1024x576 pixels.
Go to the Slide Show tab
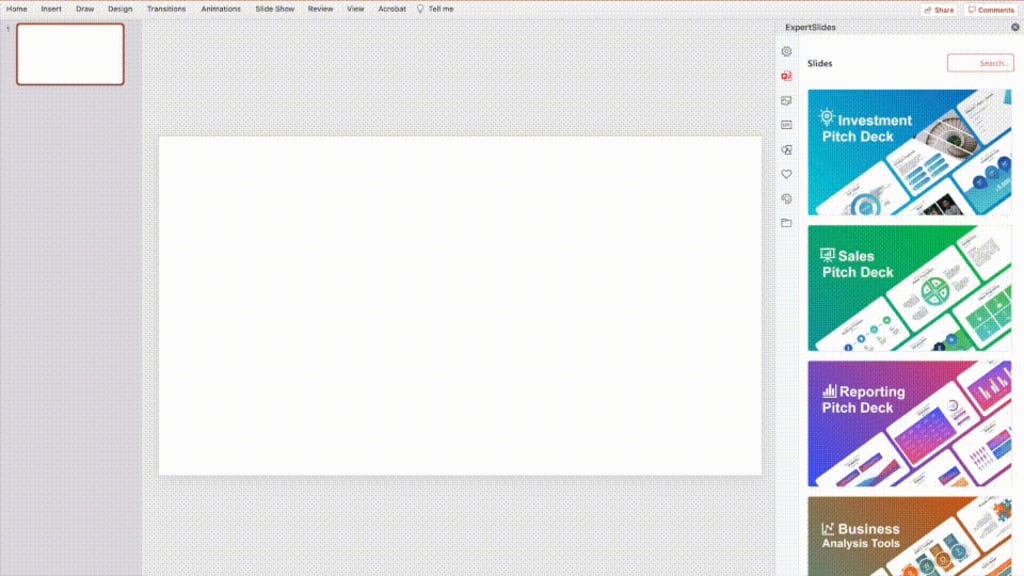click(274, 9)
